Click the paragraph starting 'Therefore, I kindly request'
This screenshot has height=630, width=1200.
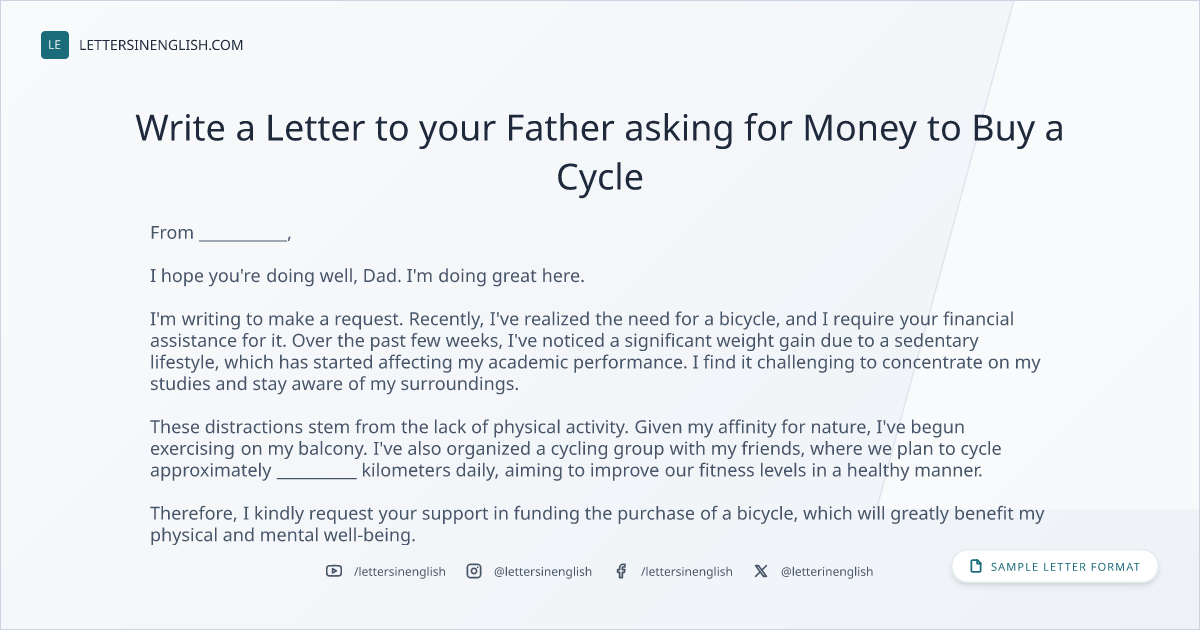597,524
